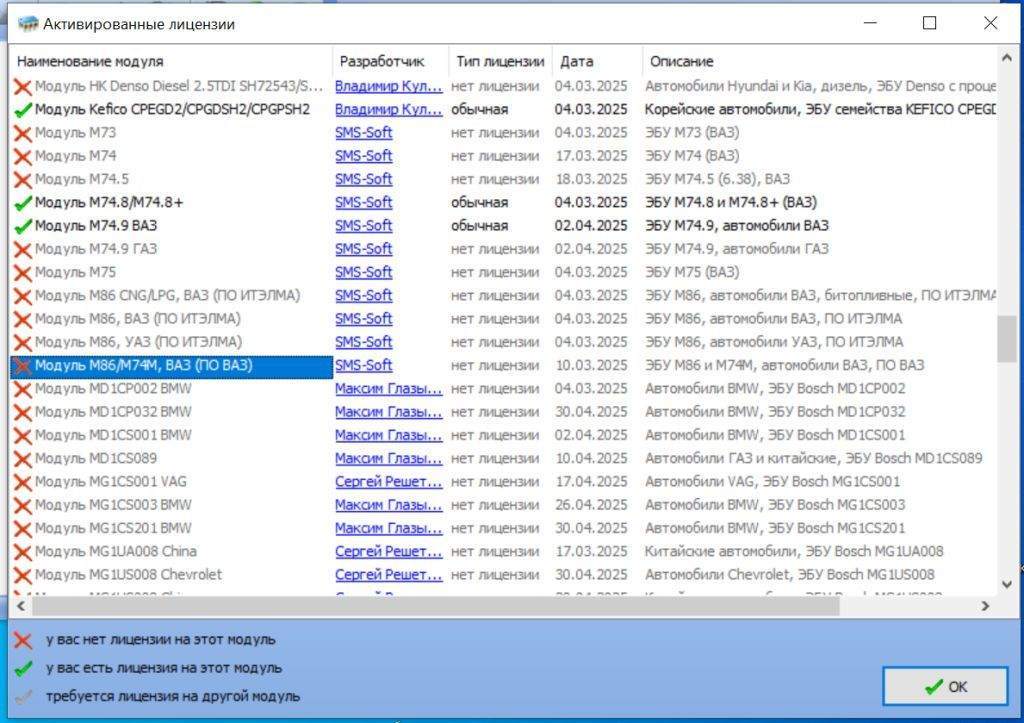Click the green check icon of Модуль M74.8/M74.8+
This screenshot has height=723, width=1024.
[23, 203]
